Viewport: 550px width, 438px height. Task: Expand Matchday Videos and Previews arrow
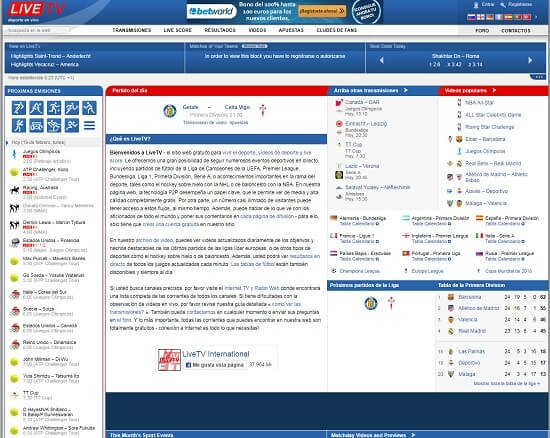point(413,435)
